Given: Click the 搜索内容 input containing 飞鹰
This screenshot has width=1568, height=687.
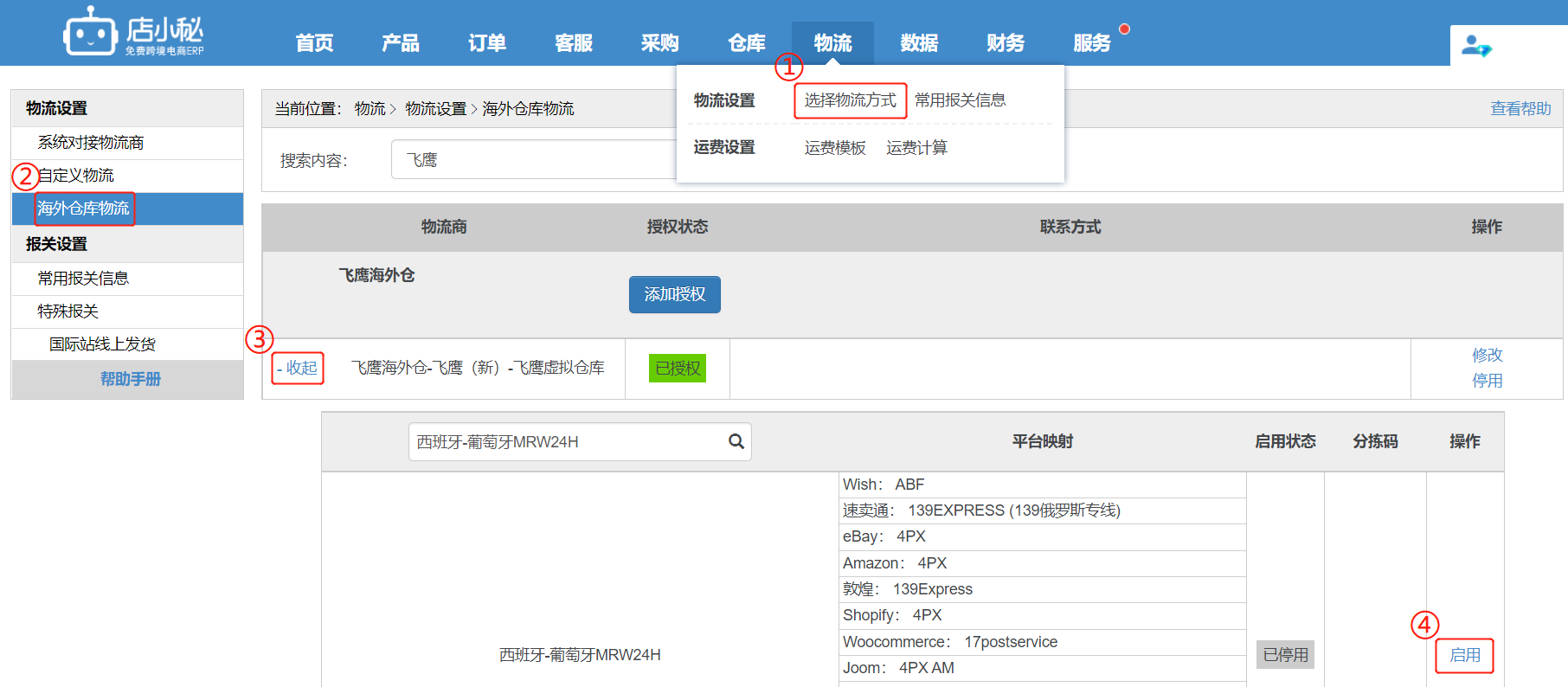Looking at the screenshot, I should click(534, 160).
